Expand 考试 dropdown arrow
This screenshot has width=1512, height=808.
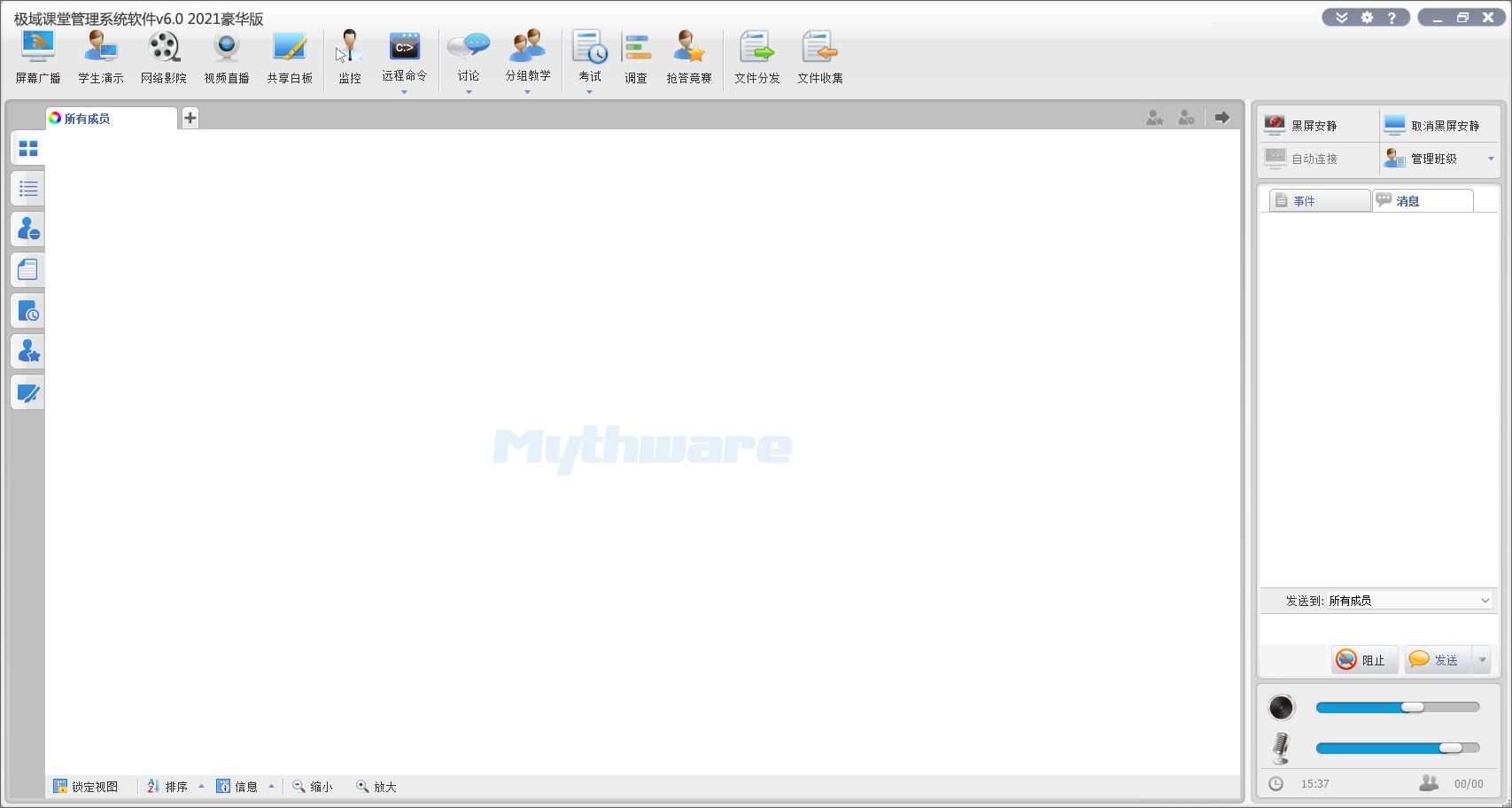point(589,92)
